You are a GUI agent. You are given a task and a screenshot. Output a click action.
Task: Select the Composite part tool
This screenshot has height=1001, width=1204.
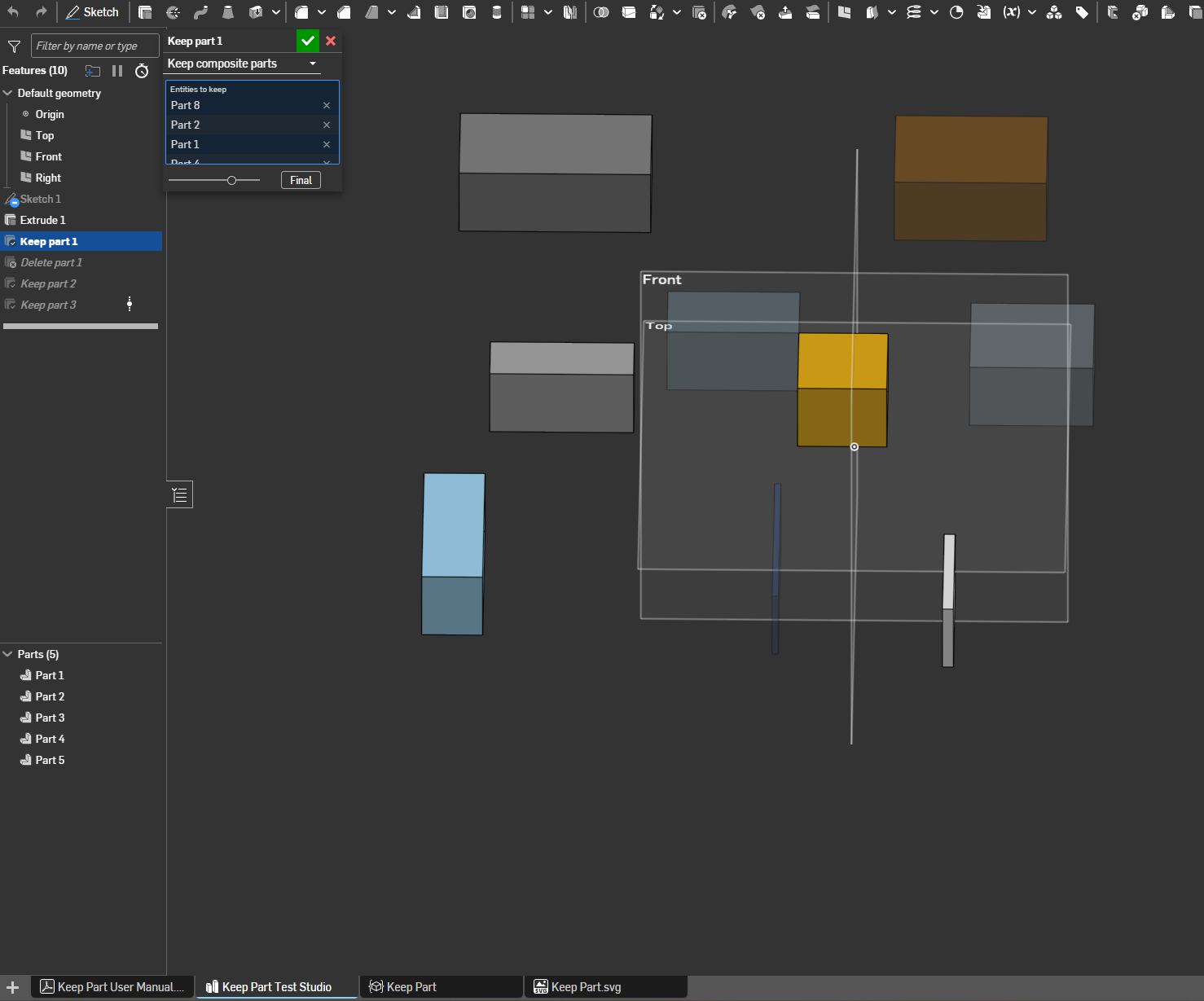(x=1054, y=12)
